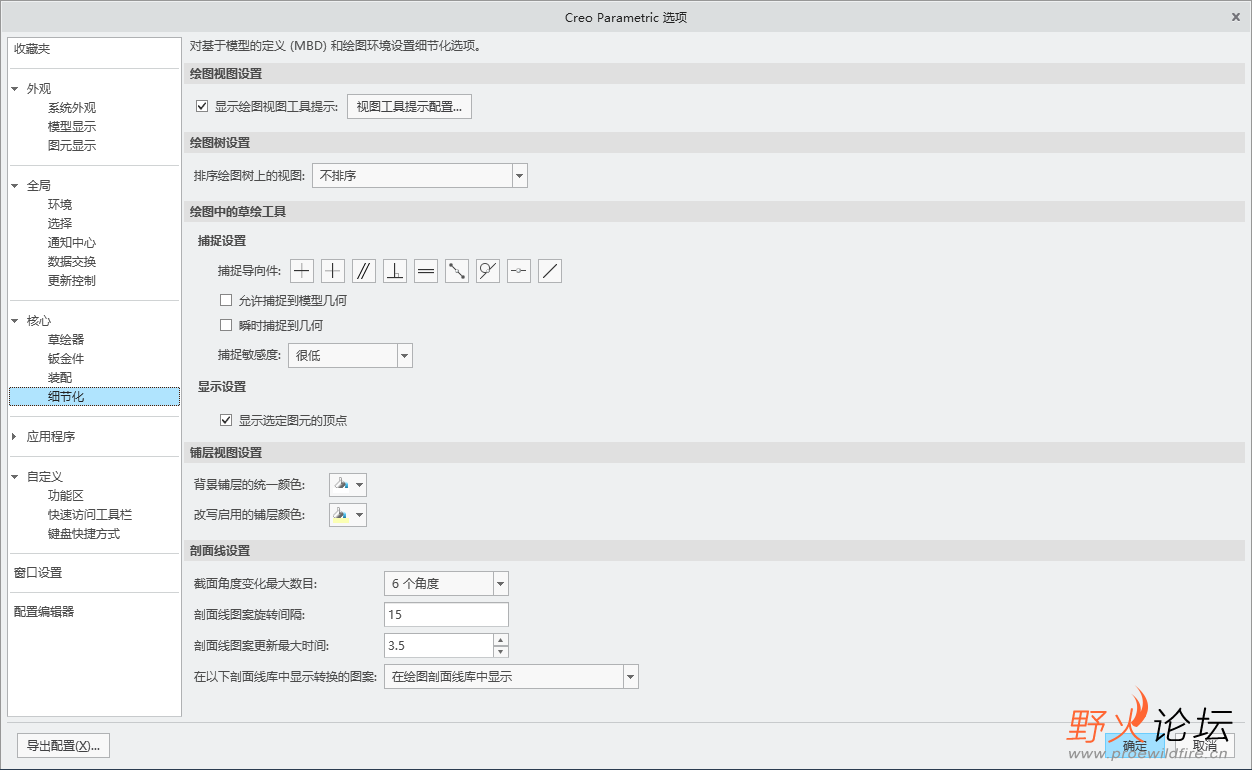Toggle the perpendicular snap guide icon
This screenshot has width=1252, height=770.
coord(395,271)
